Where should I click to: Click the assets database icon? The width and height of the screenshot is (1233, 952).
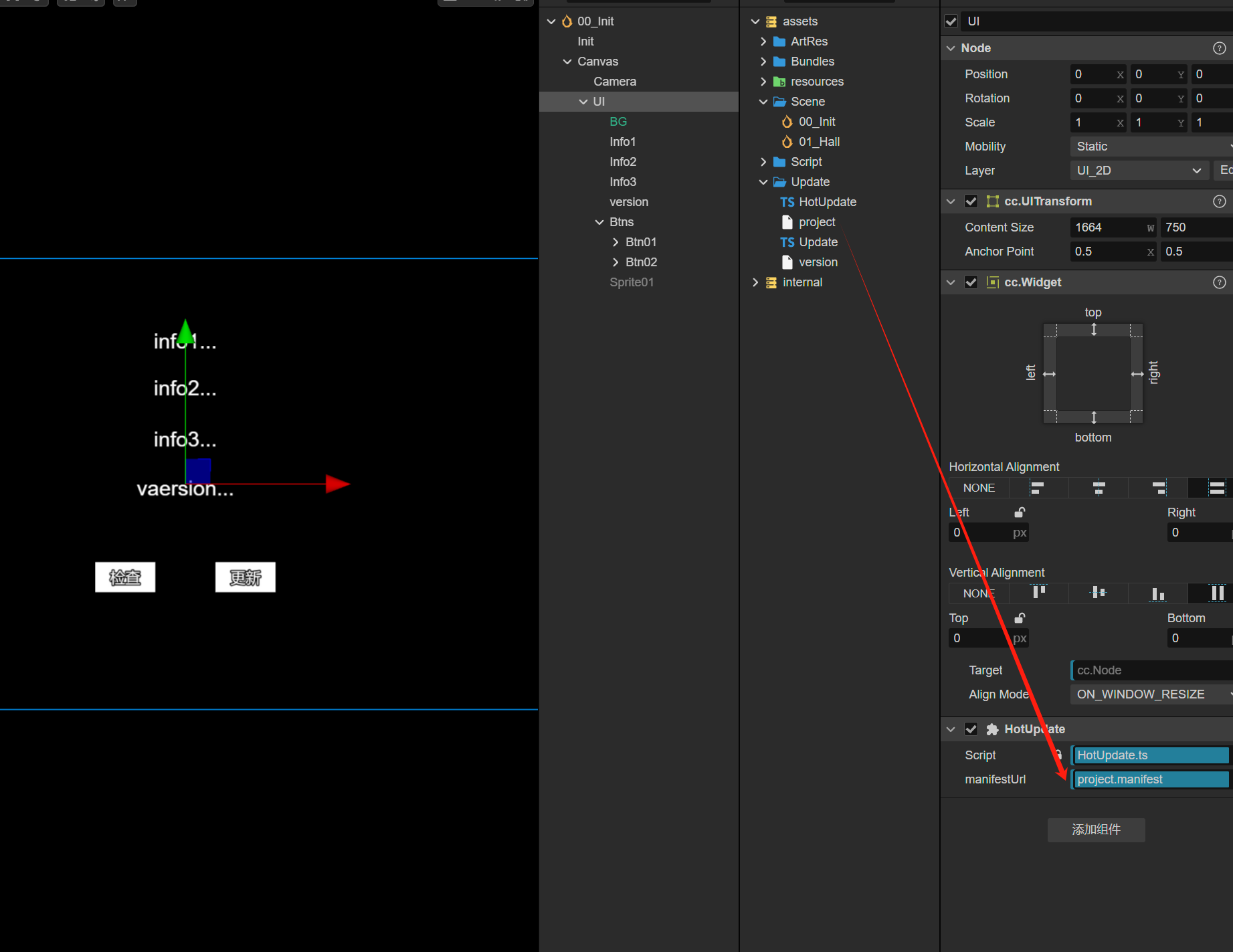click(x=771, y=21)
